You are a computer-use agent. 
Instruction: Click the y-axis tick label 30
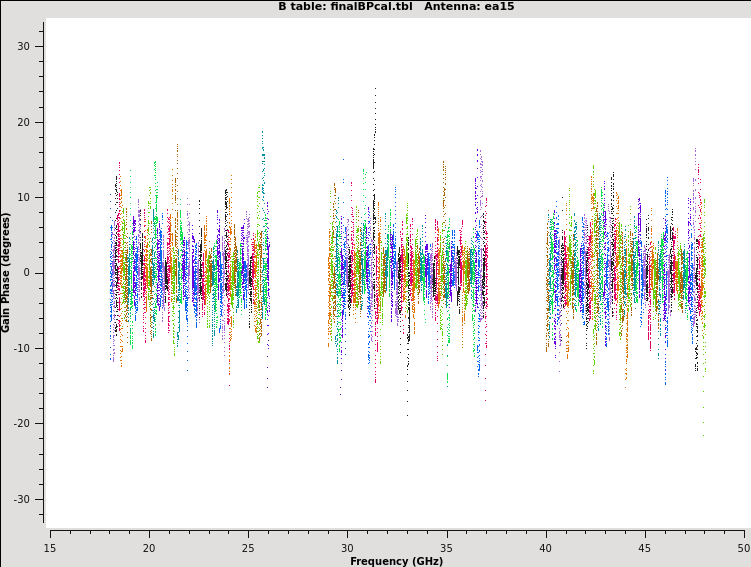tap(24, 47)
